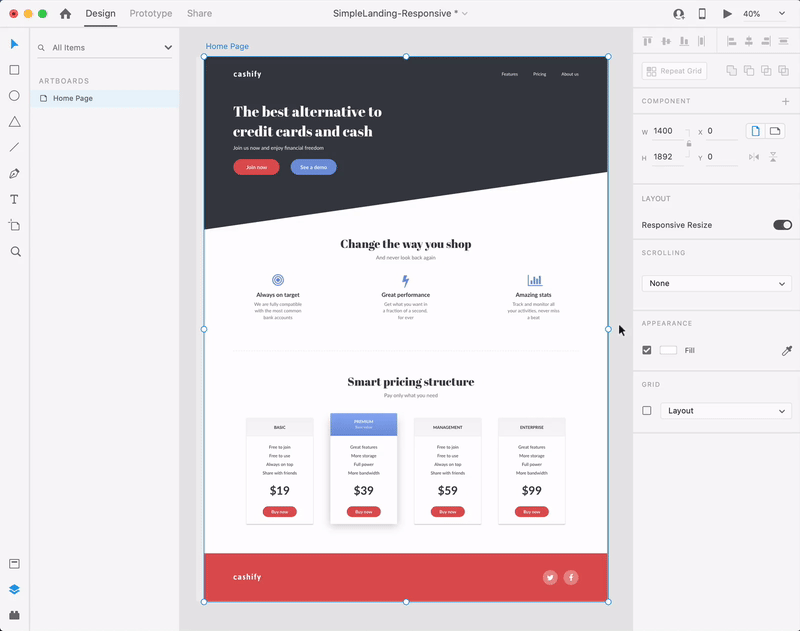Click the See a demo button
The image size is (800, 631).
pyautogui.click(x=313, y=167)
